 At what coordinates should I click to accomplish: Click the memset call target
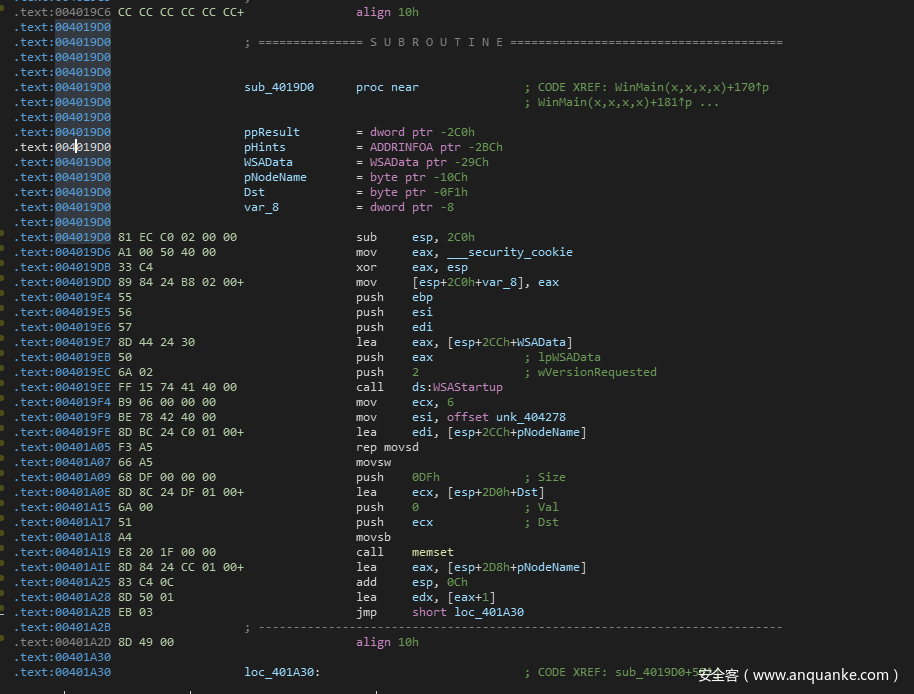point(432,552)
